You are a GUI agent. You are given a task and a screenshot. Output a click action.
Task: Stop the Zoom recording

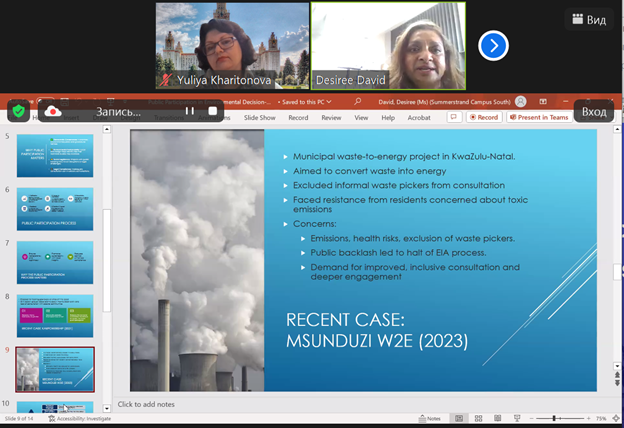pyautogui.click(x=213, y=111)
